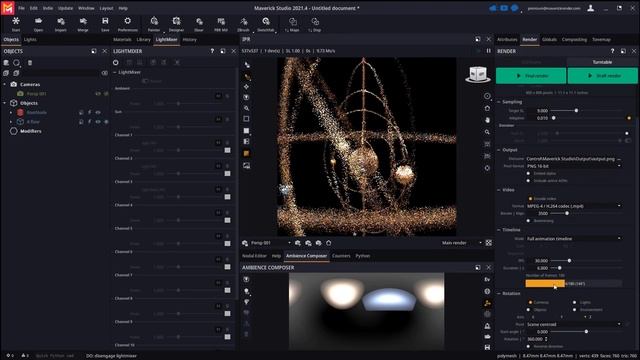This screenshot has width=640, height=360.
Task: Click the Draft render button
Action: [602, 76]
